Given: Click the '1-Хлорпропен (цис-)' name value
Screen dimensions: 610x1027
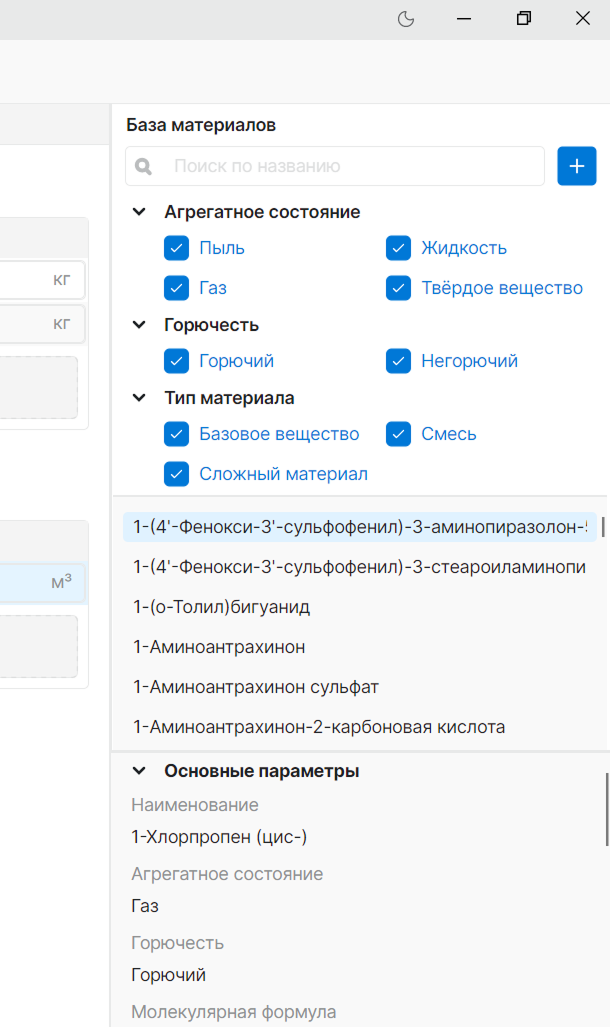Looking at the screenshot, I should (x=219, y=837).
